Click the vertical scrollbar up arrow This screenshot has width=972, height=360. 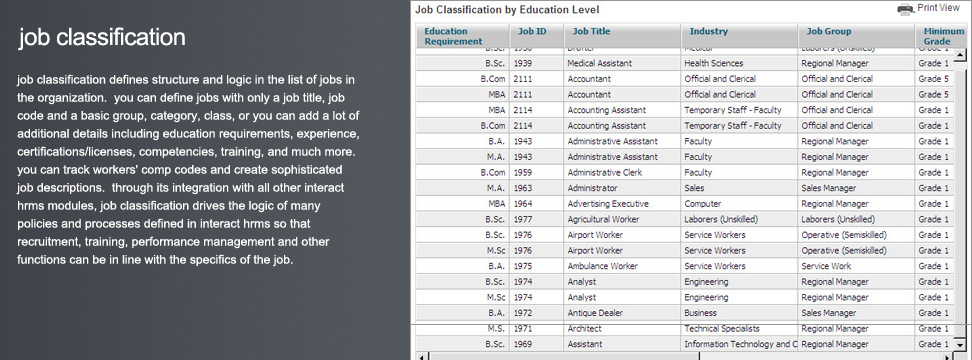960,56
